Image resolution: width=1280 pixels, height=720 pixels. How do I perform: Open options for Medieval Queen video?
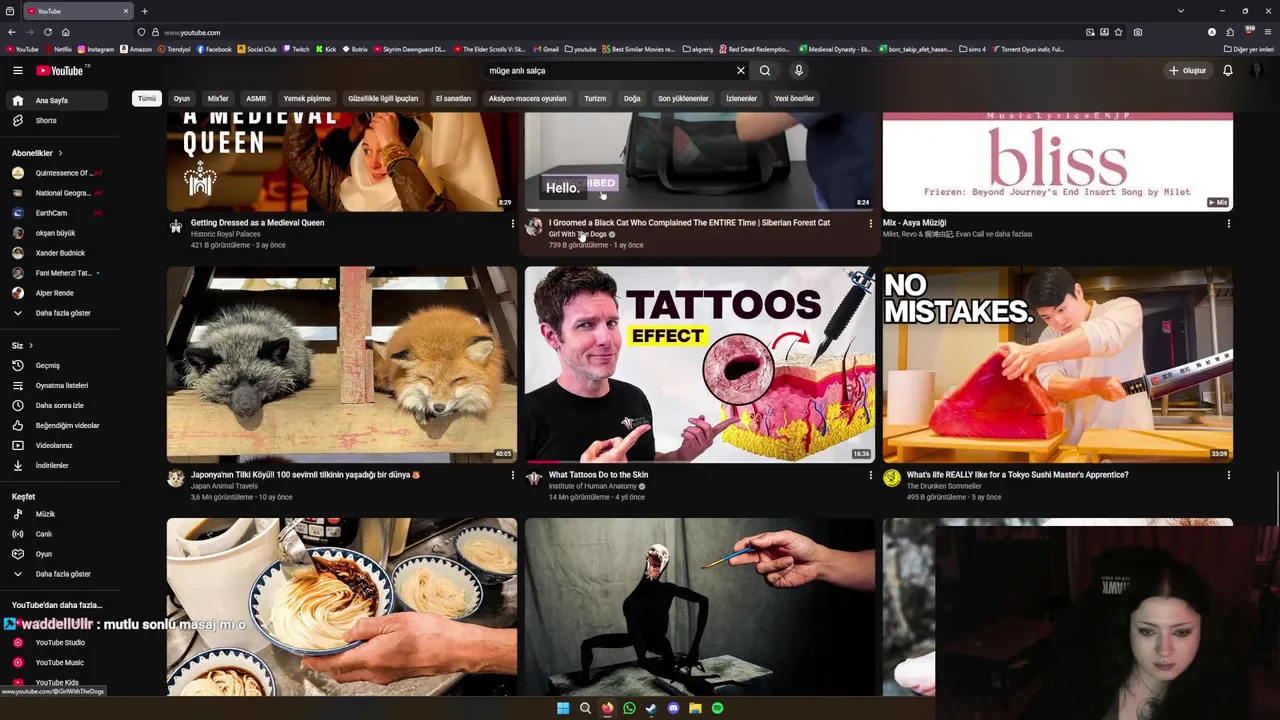512,223
